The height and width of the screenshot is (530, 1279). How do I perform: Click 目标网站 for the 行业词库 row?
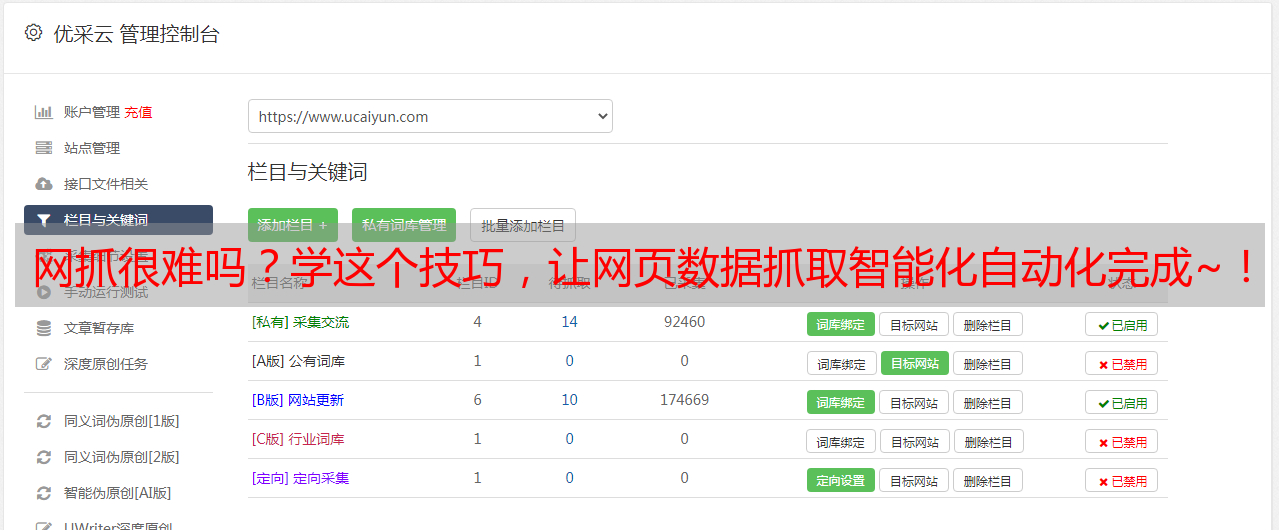915,441
